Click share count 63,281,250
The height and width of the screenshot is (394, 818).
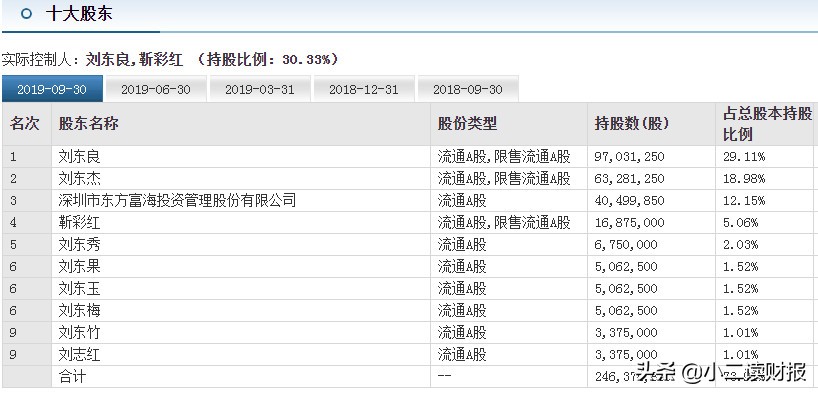point(630,178)
